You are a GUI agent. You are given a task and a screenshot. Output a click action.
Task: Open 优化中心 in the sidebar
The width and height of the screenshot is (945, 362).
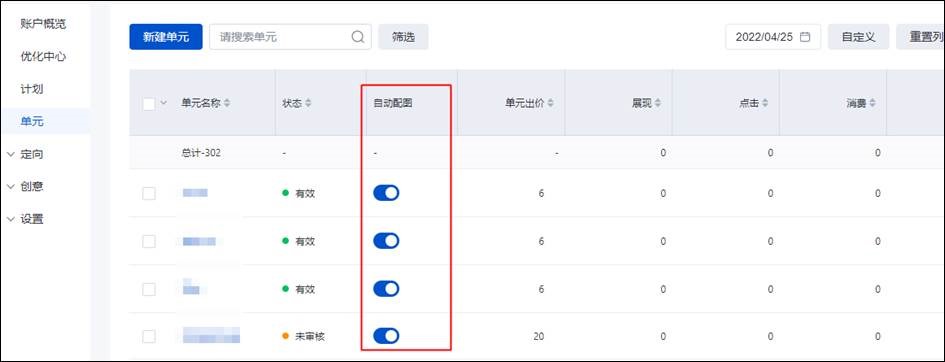43,57
